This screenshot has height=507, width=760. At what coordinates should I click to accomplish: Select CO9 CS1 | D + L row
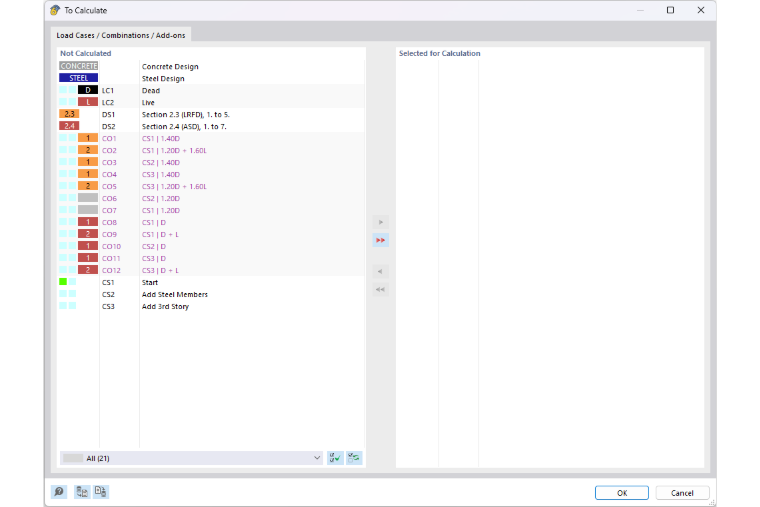coord(211,234)
